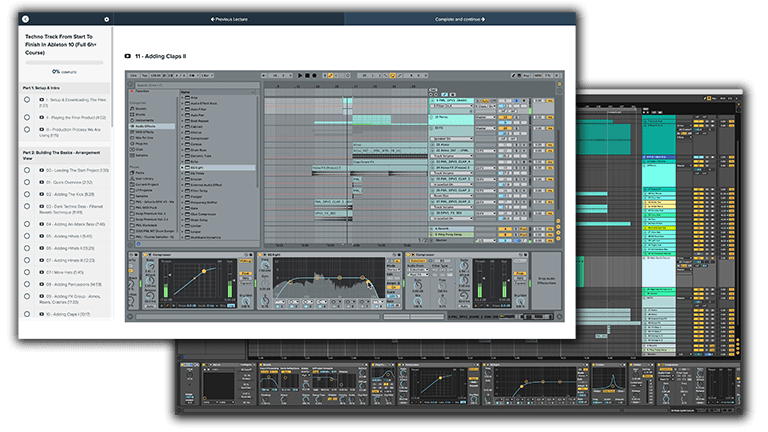
Task: Toggle the Key map mode switch
Action: click(x=527, y=75)
